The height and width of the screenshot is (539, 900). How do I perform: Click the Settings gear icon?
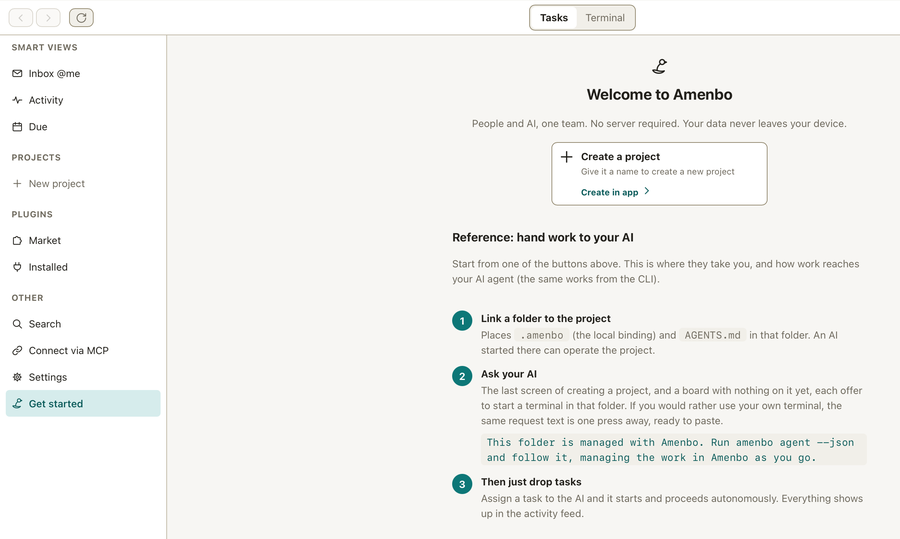tap(17, 377)
